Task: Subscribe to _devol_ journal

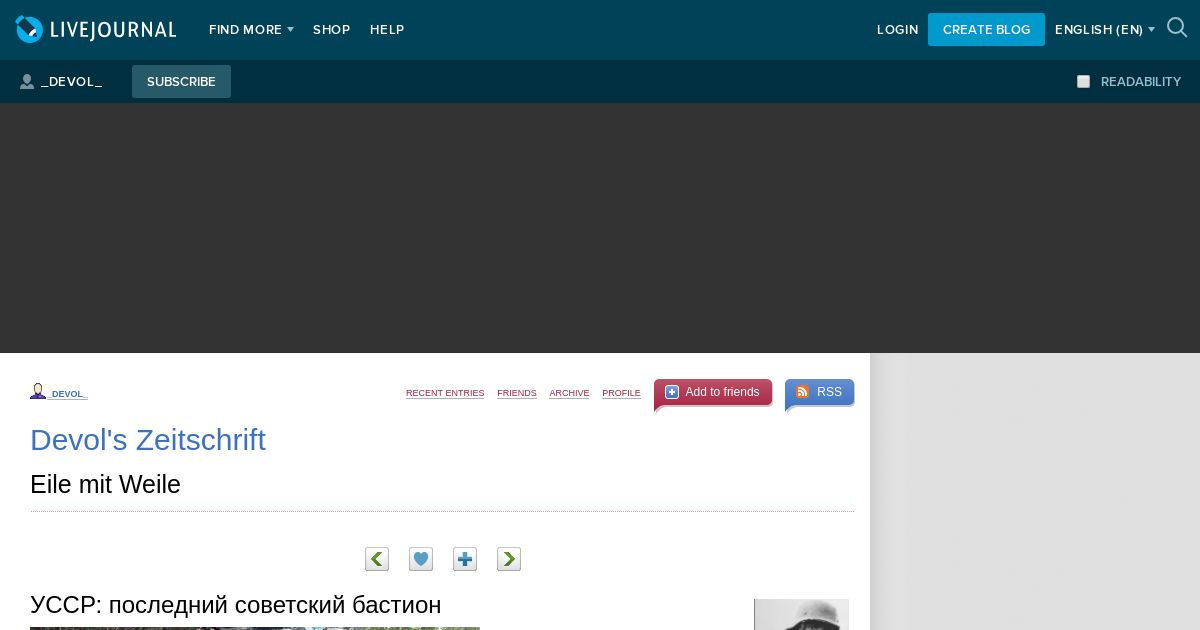Action: click(181, 82)
